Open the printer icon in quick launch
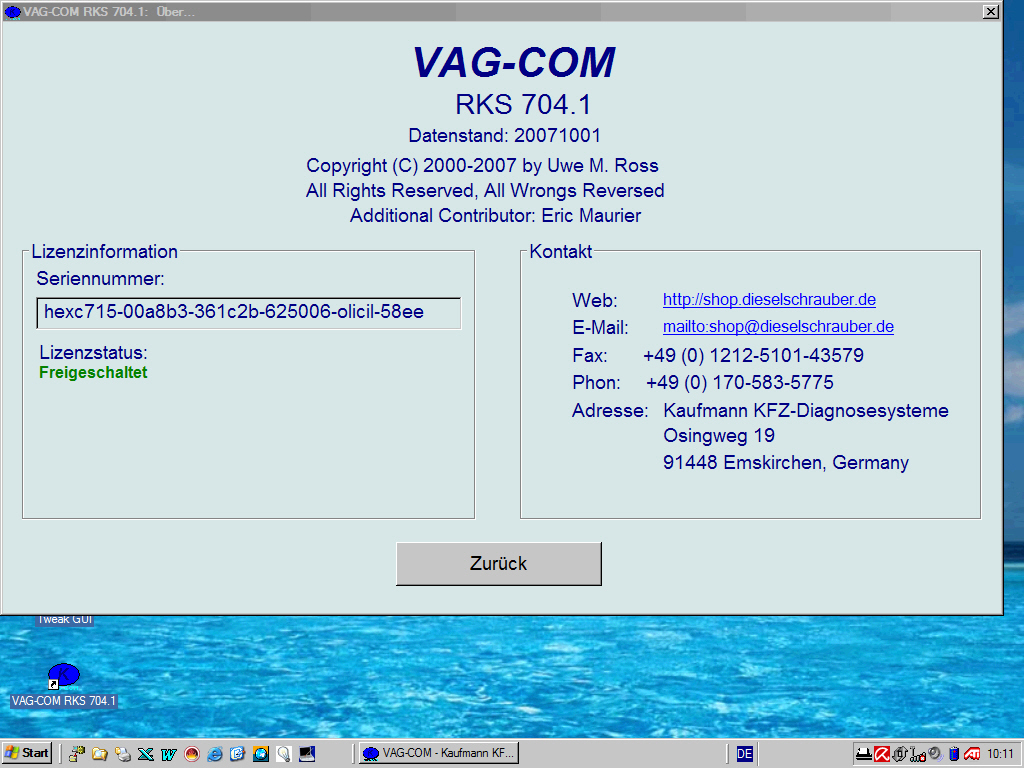1024x768 pixels. point(122,754)
